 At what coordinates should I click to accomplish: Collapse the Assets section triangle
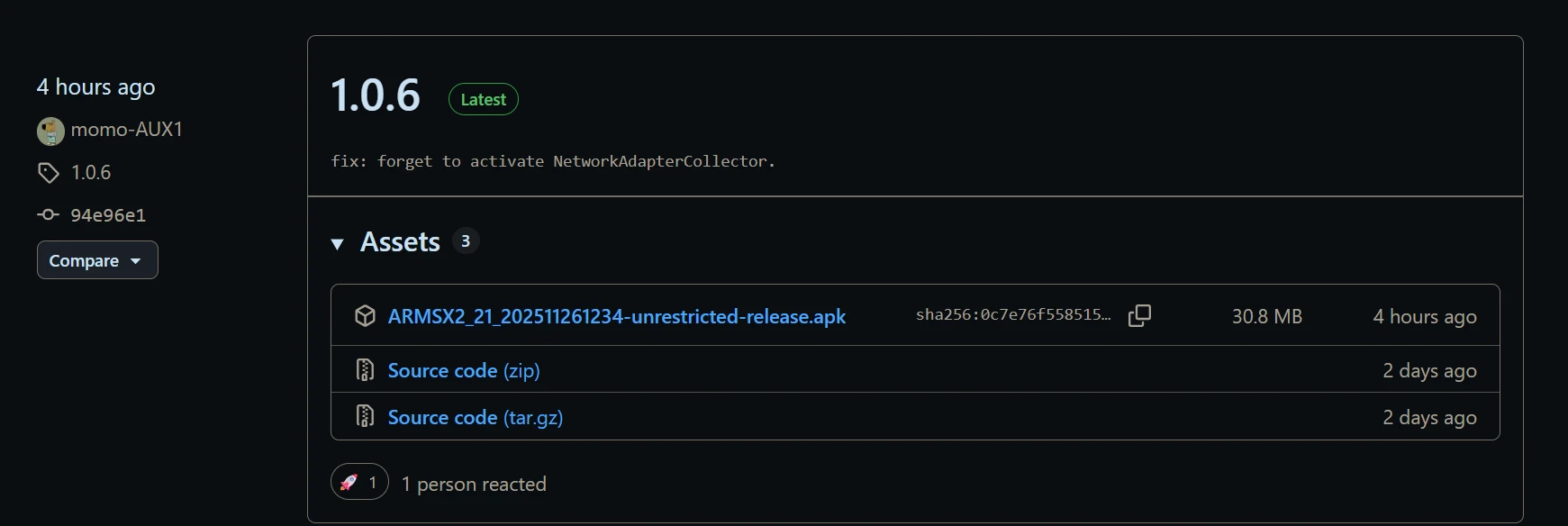(x=338, y=243)
